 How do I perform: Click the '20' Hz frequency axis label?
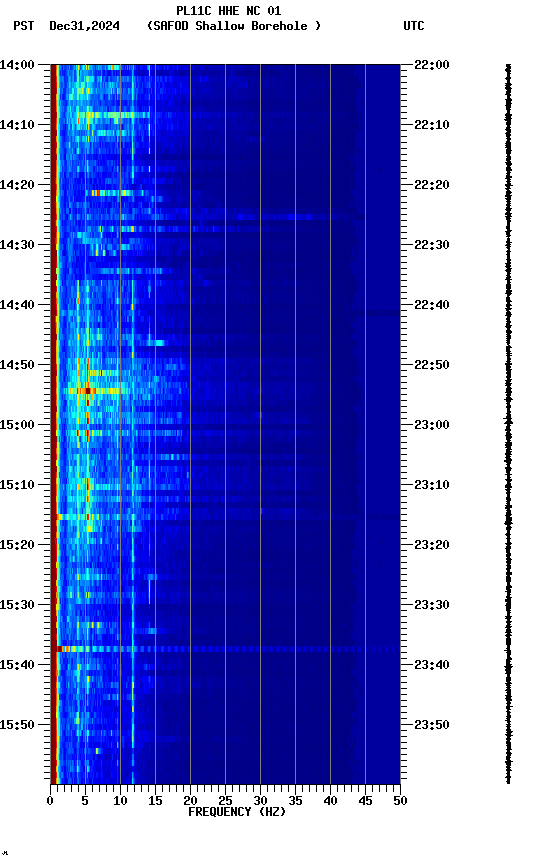coord(190,801)
